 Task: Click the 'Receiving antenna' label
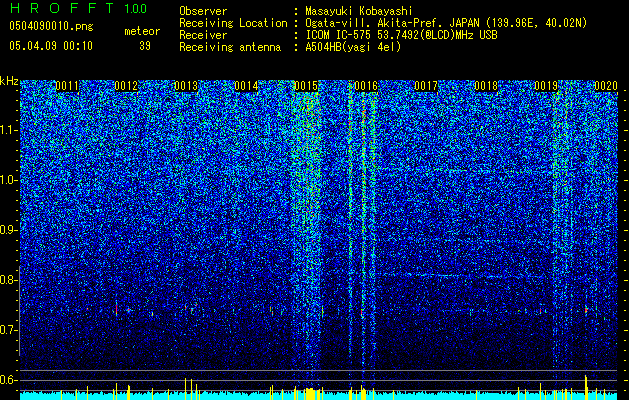(x=230, y=47)
